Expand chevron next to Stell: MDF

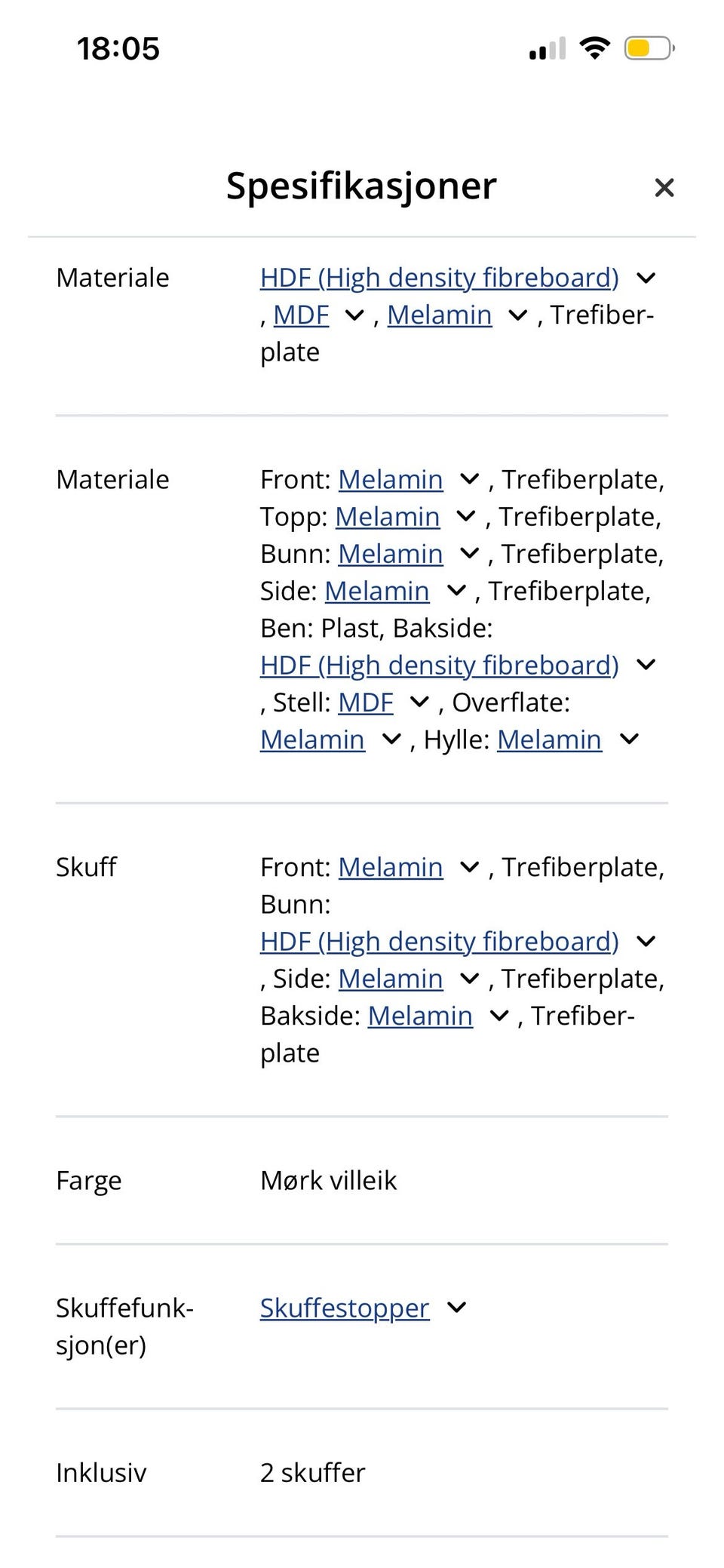point(419,702)
